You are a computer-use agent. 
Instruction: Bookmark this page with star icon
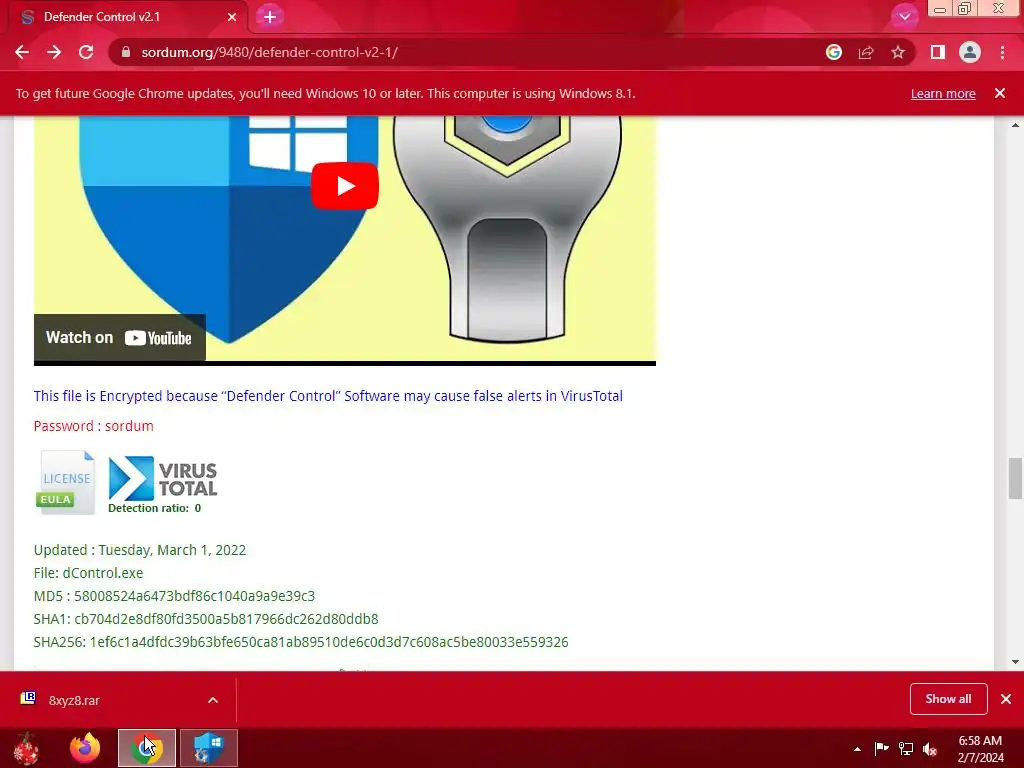pyautogui.click(x=898, y=52)
